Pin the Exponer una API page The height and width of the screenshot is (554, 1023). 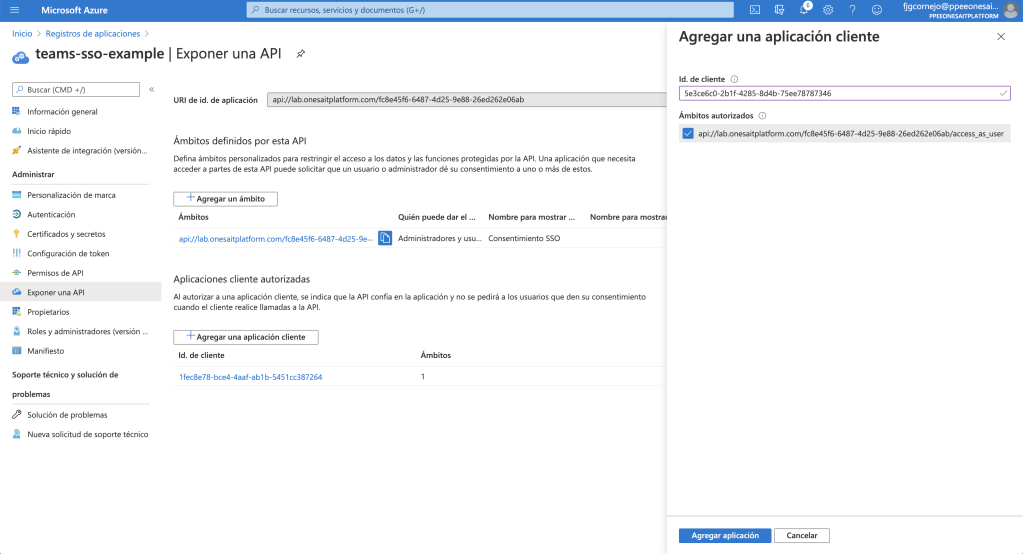pos(301,53)
